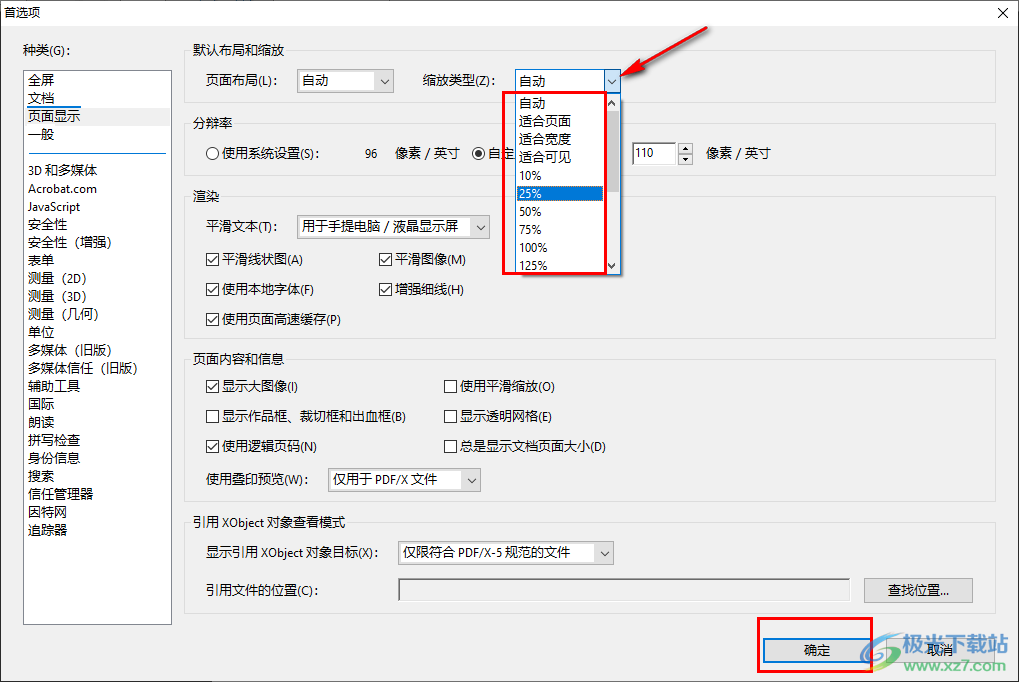The image size is (1019, 682).
Task: Select 使用系统设置 resolution radio
Action: [212, 153]
